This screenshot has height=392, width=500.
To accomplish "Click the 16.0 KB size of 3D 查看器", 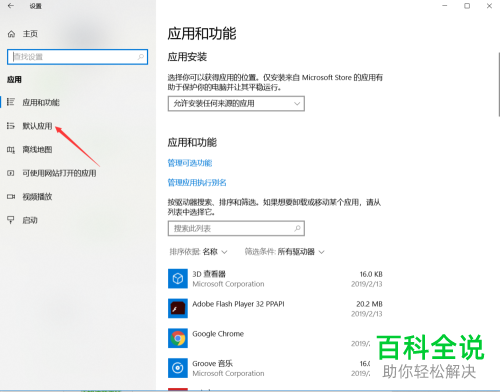I will tap(371, 274).
